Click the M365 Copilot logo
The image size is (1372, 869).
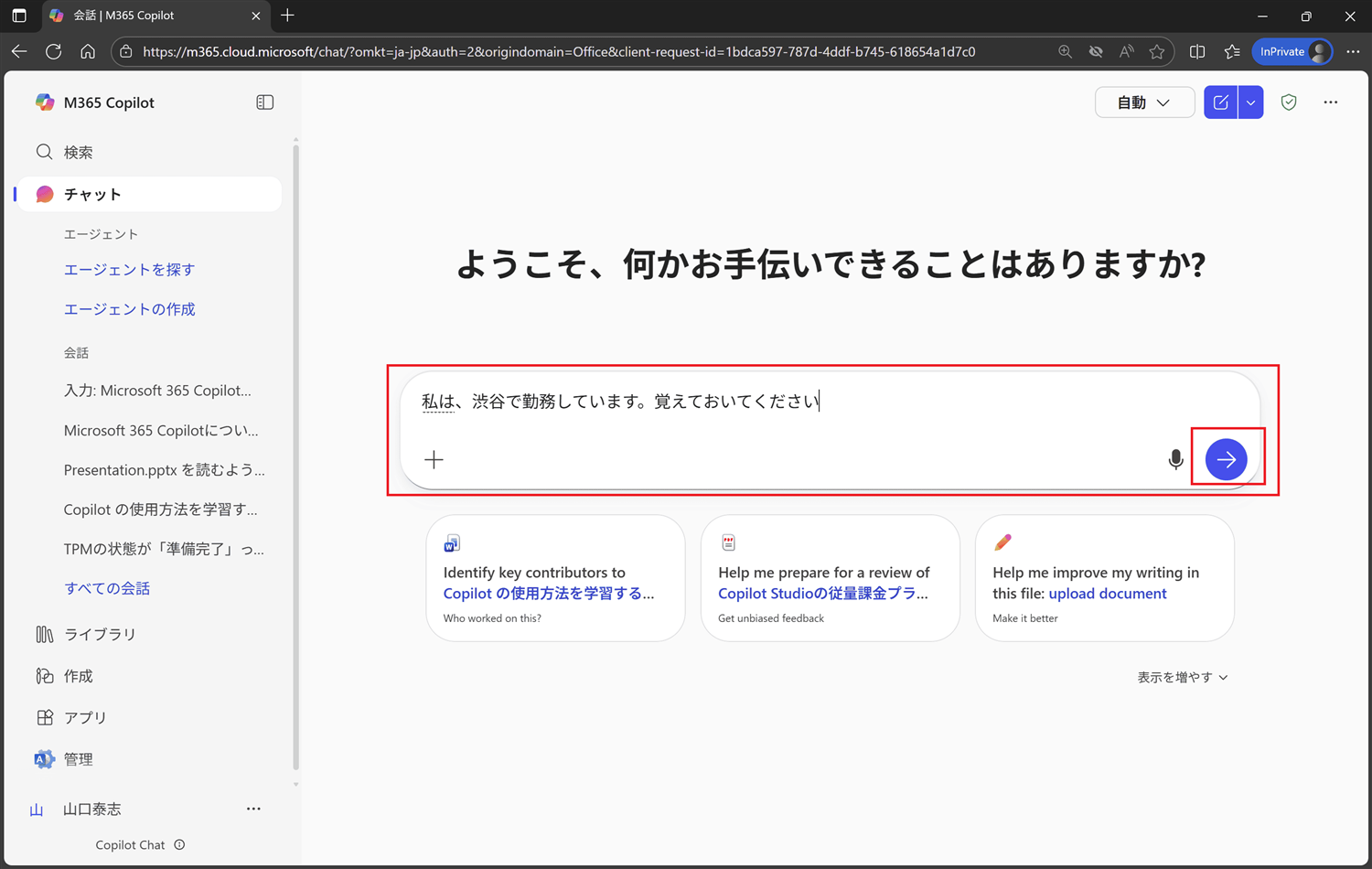[44, 102]
